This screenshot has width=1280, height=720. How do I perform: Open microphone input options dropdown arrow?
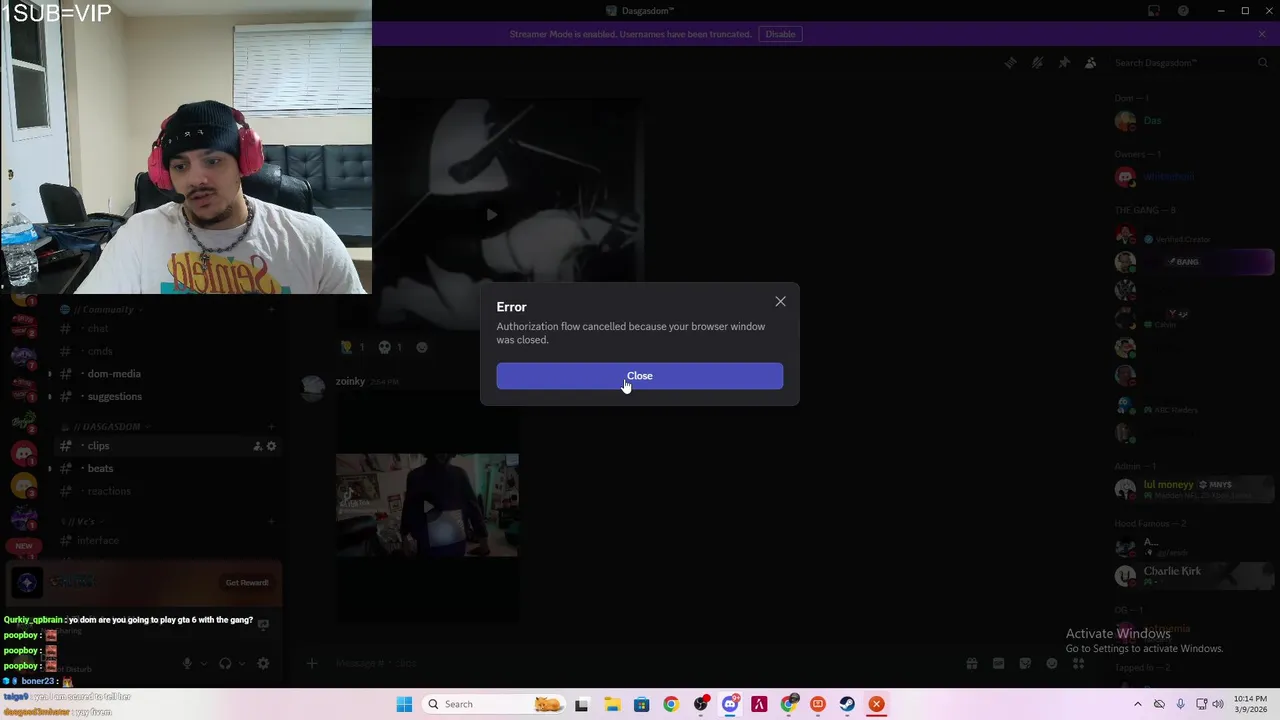(x=203, y=663)
